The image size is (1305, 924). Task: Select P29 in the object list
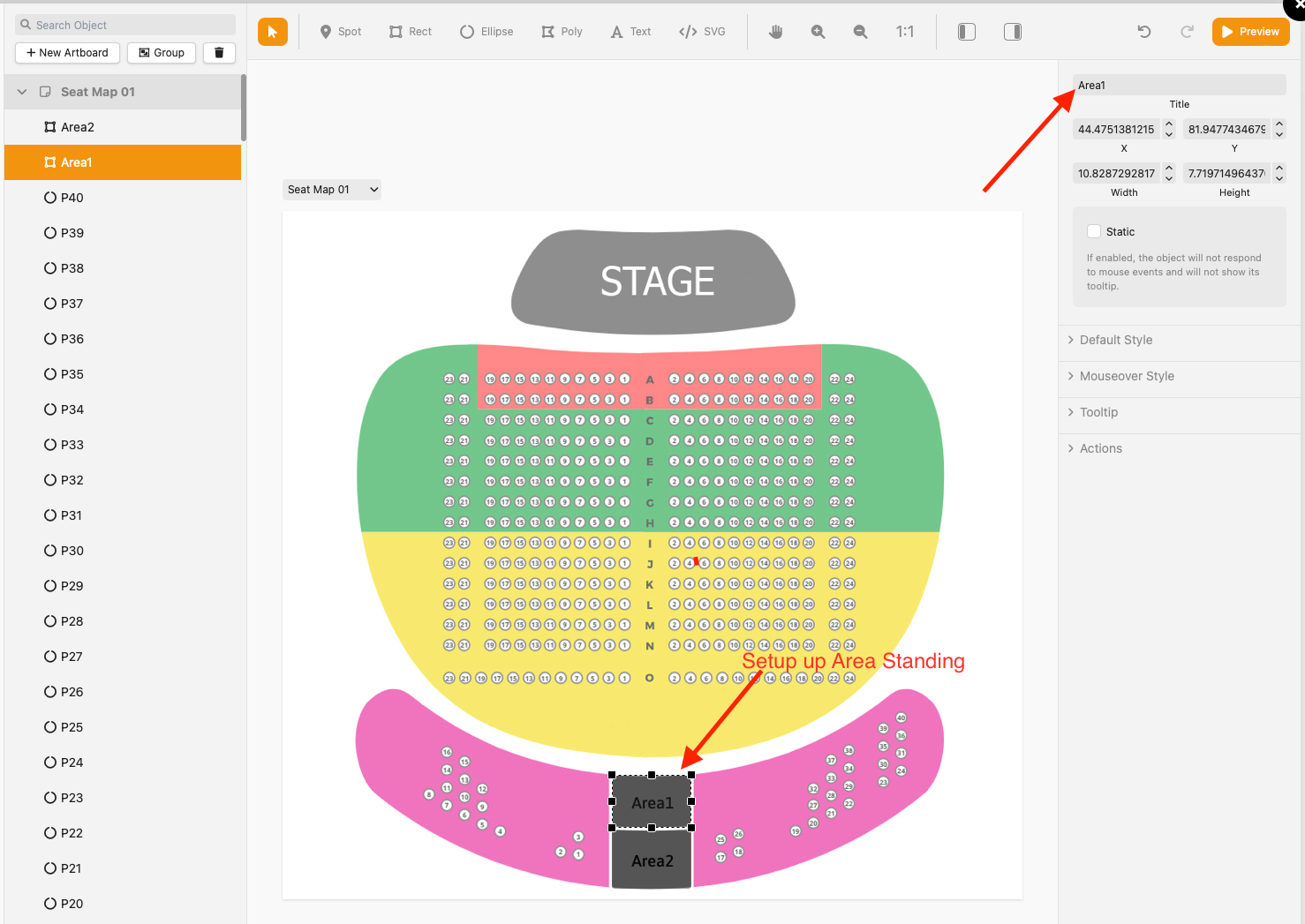123,586
